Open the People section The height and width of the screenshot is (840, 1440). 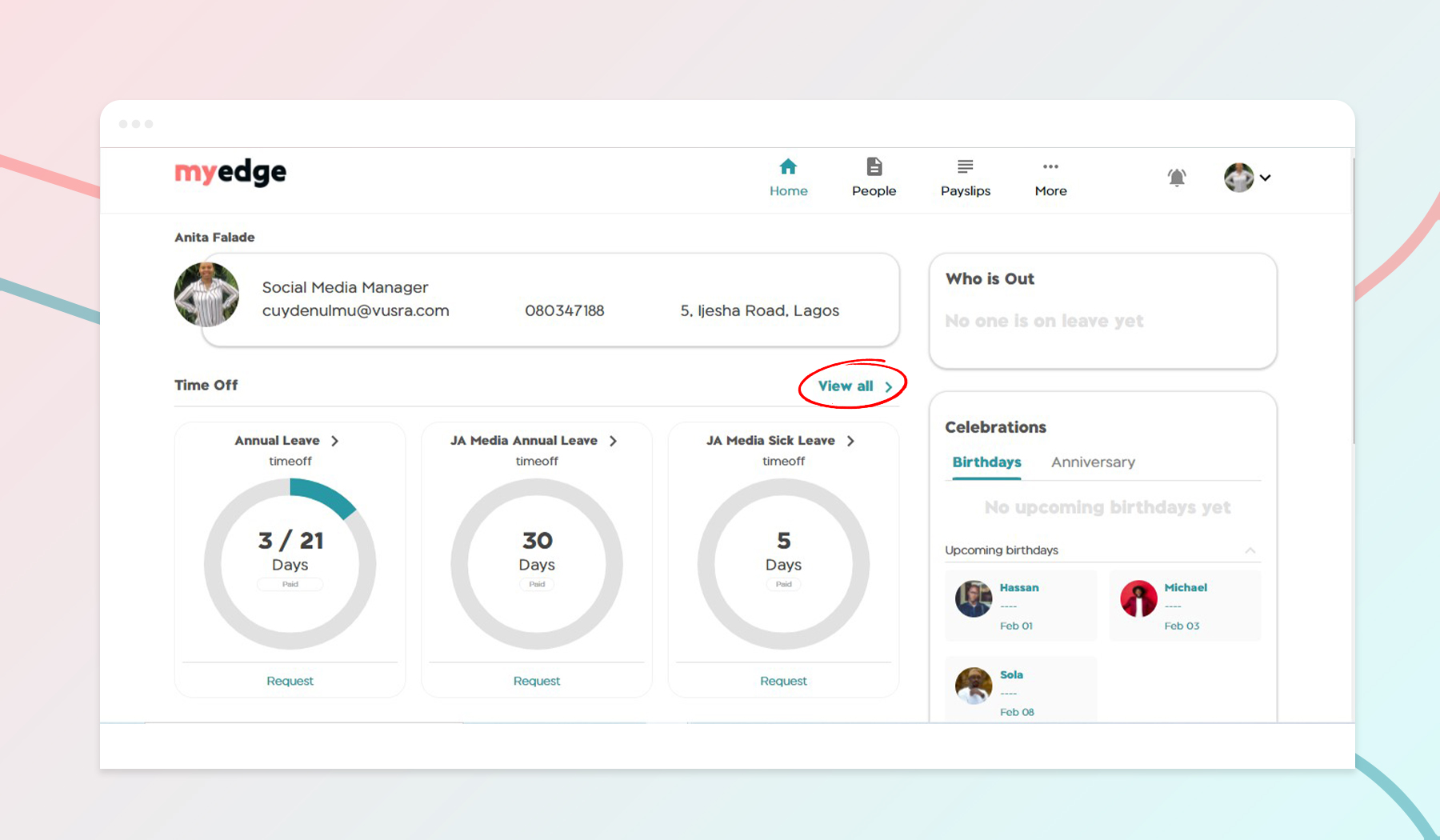click(874, 176)
